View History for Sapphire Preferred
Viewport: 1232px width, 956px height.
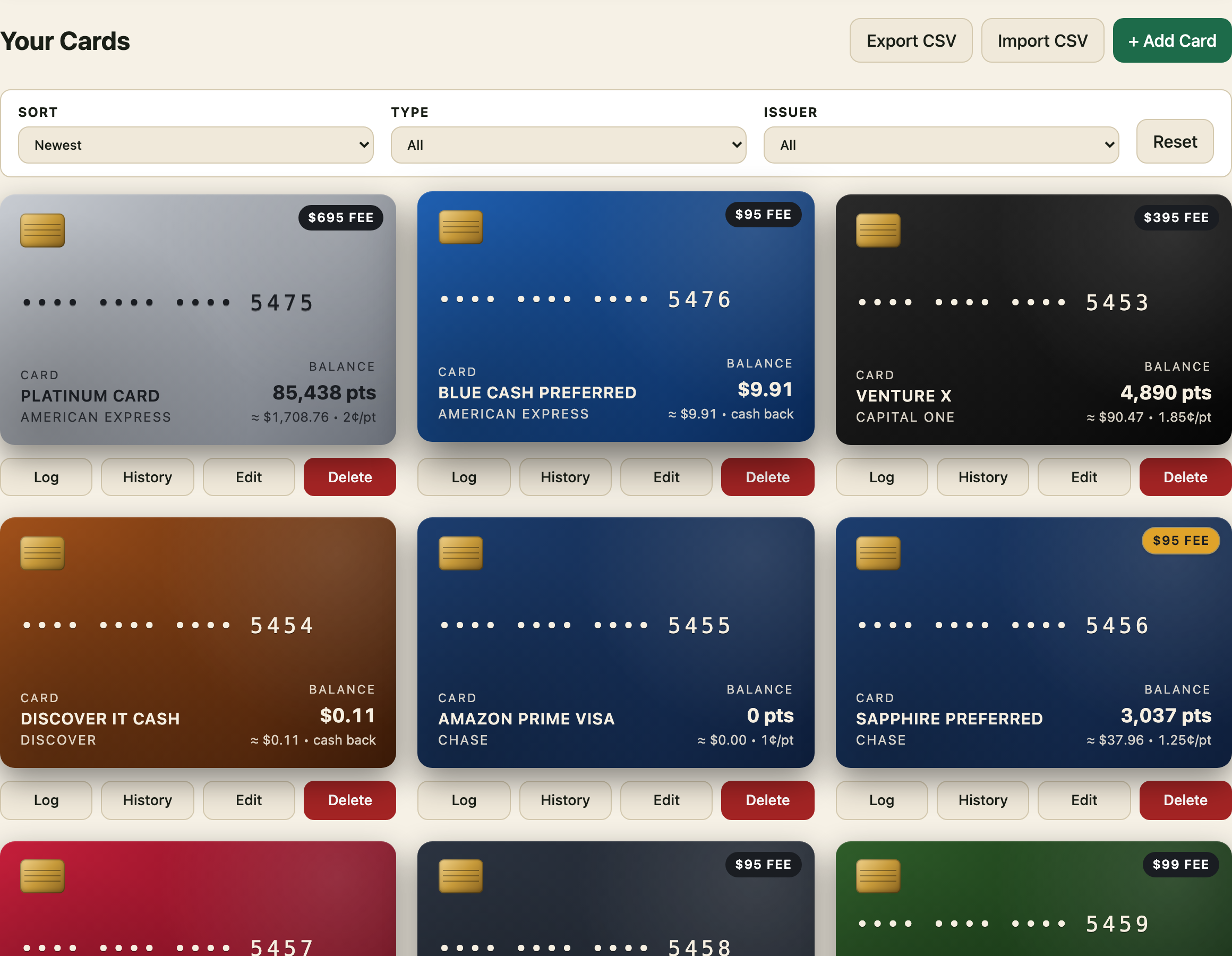tap(982, 800)
